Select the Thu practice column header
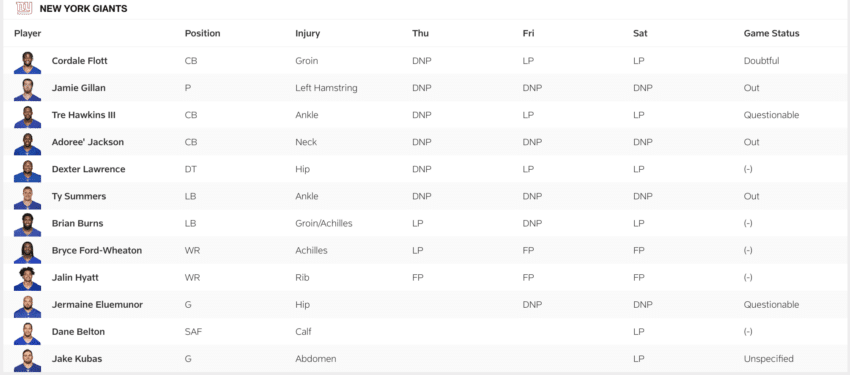 click(x=420, y=33)
